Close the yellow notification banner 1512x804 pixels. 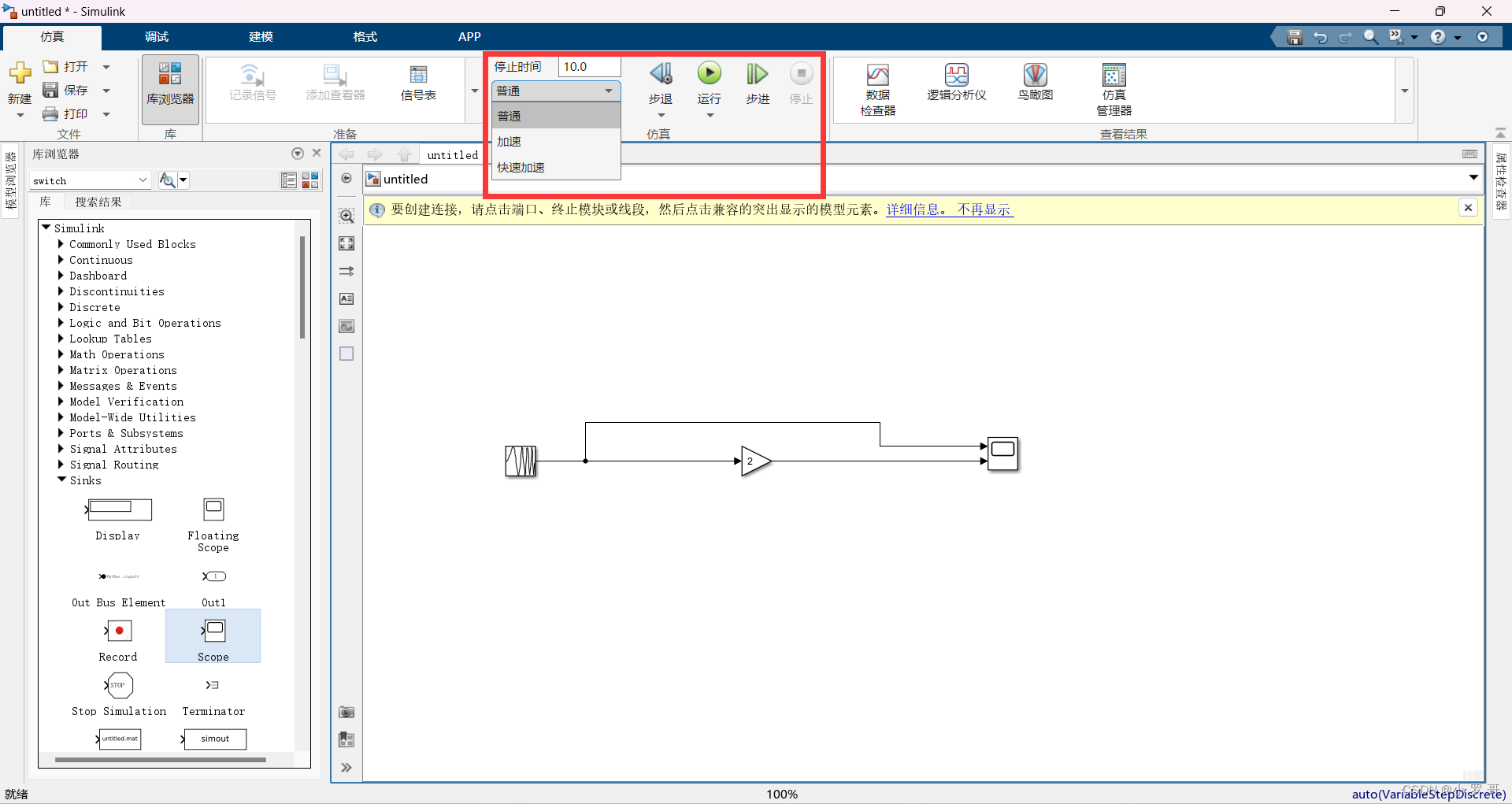click(x=1468, y=208)
